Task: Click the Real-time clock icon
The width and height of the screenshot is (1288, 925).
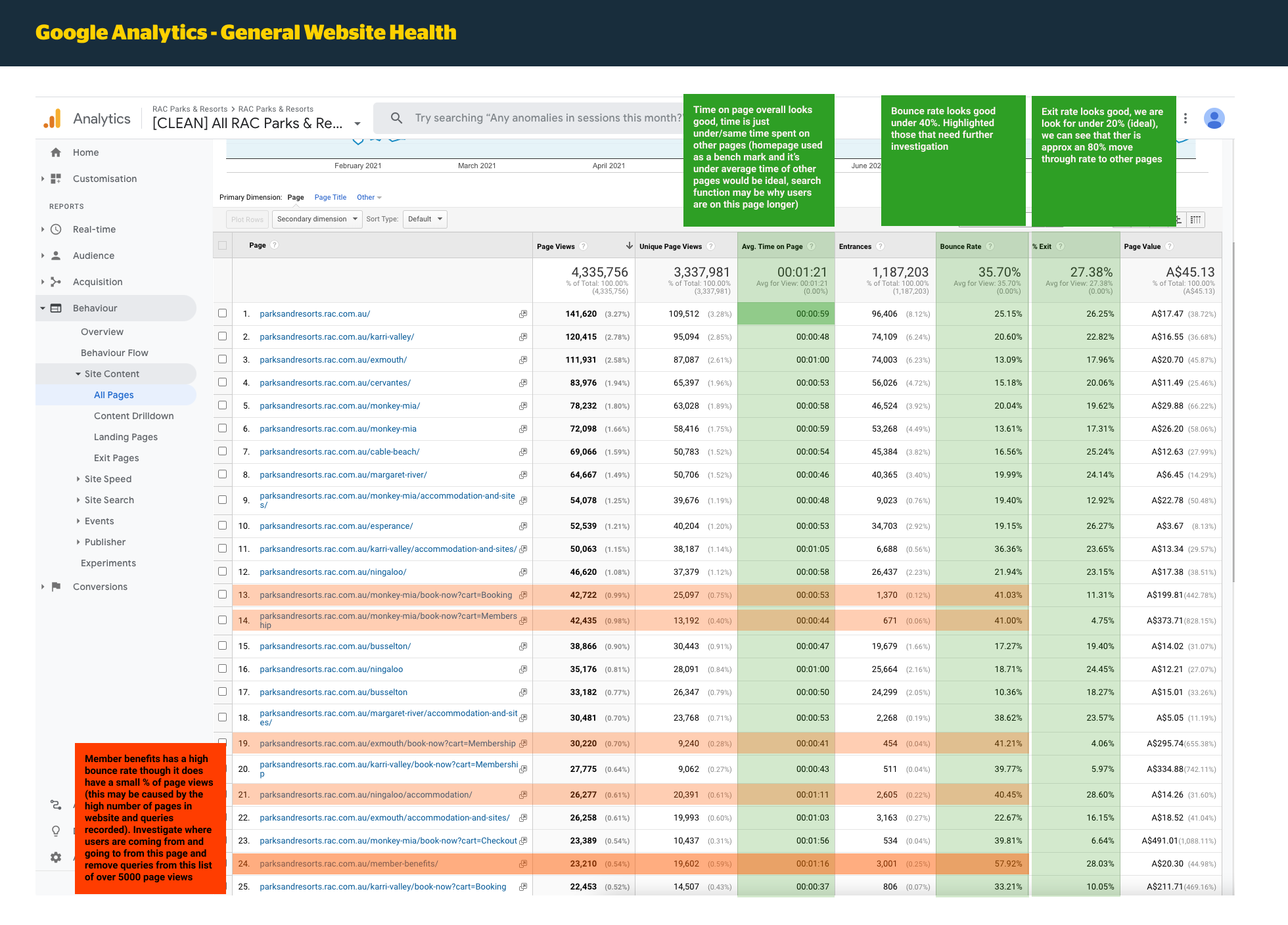Action: (56, 229)
